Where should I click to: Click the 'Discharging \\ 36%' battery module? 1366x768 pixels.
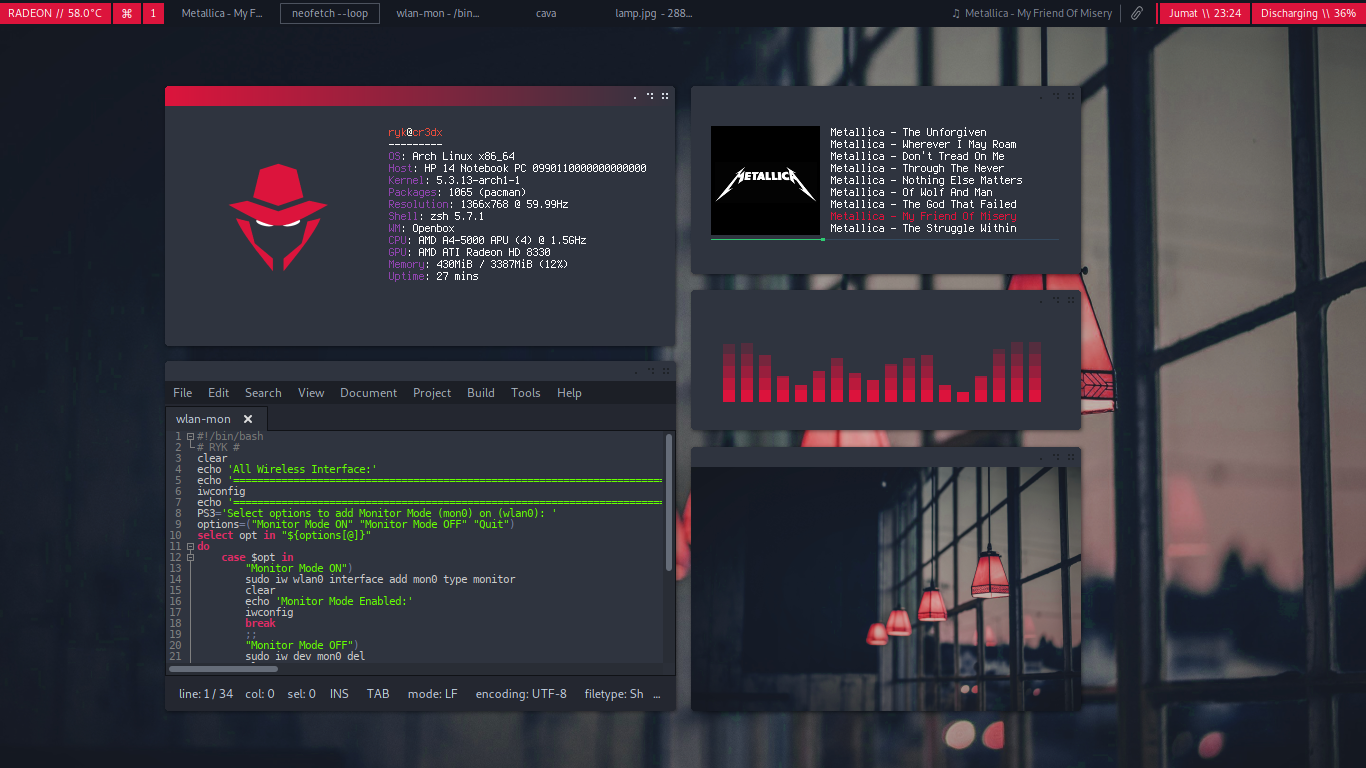(1308, 13)
